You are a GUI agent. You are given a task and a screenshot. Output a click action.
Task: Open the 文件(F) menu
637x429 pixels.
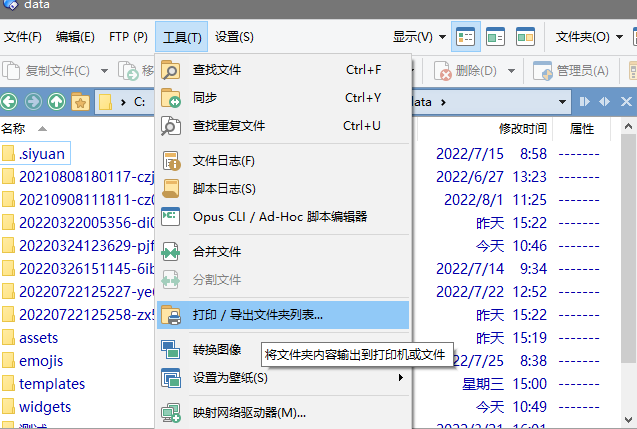point(23,37)
